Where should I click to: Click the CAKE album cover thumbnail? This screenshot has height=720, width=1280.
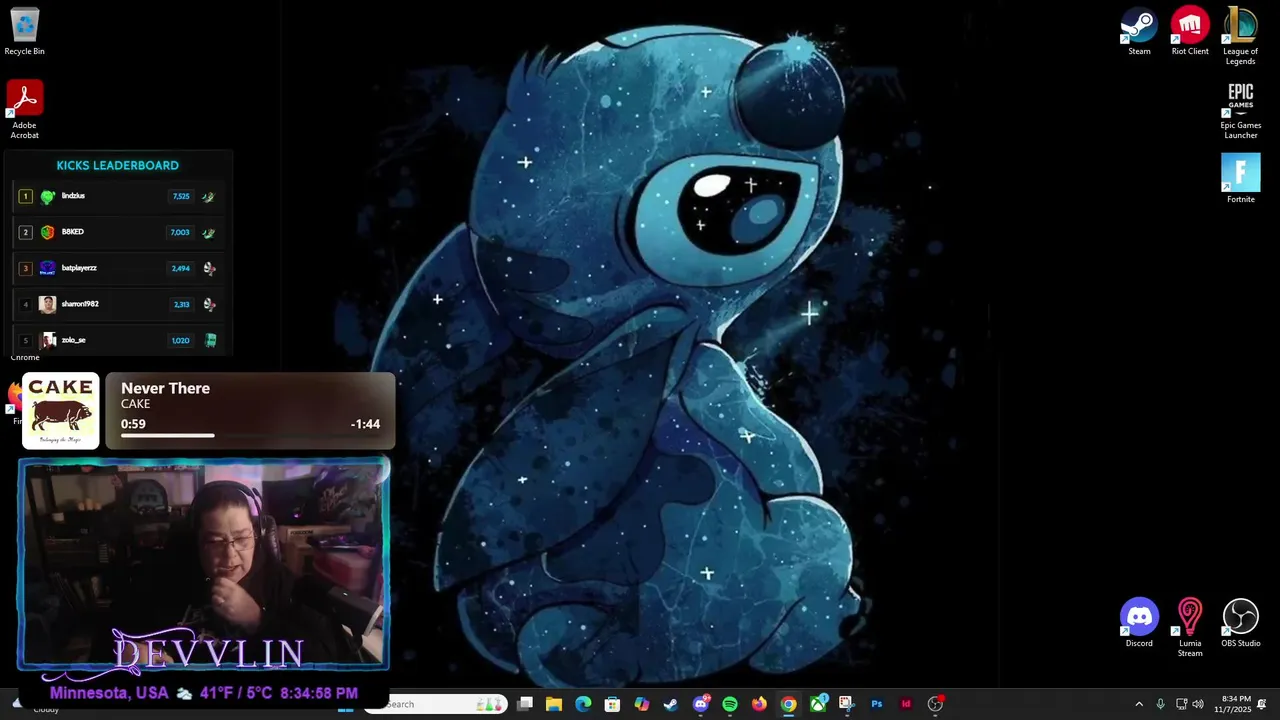tap(61, 411)
